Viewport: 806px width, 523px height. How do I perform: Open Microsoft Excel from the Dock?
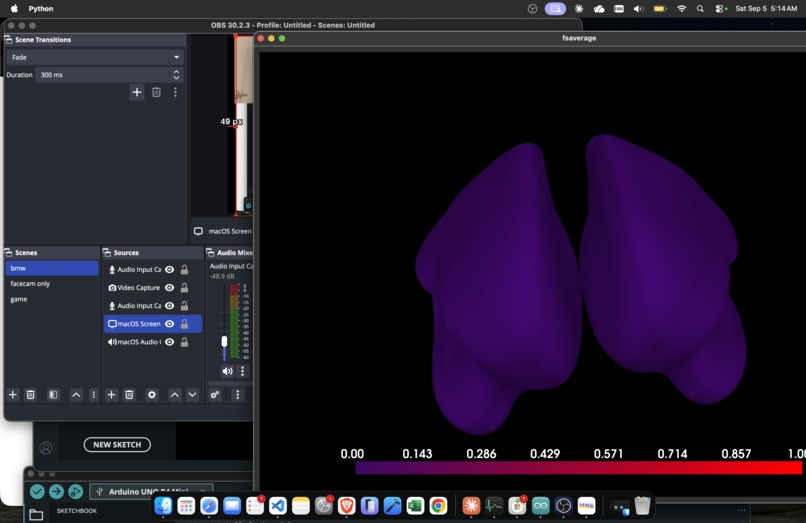coord(415,506)
